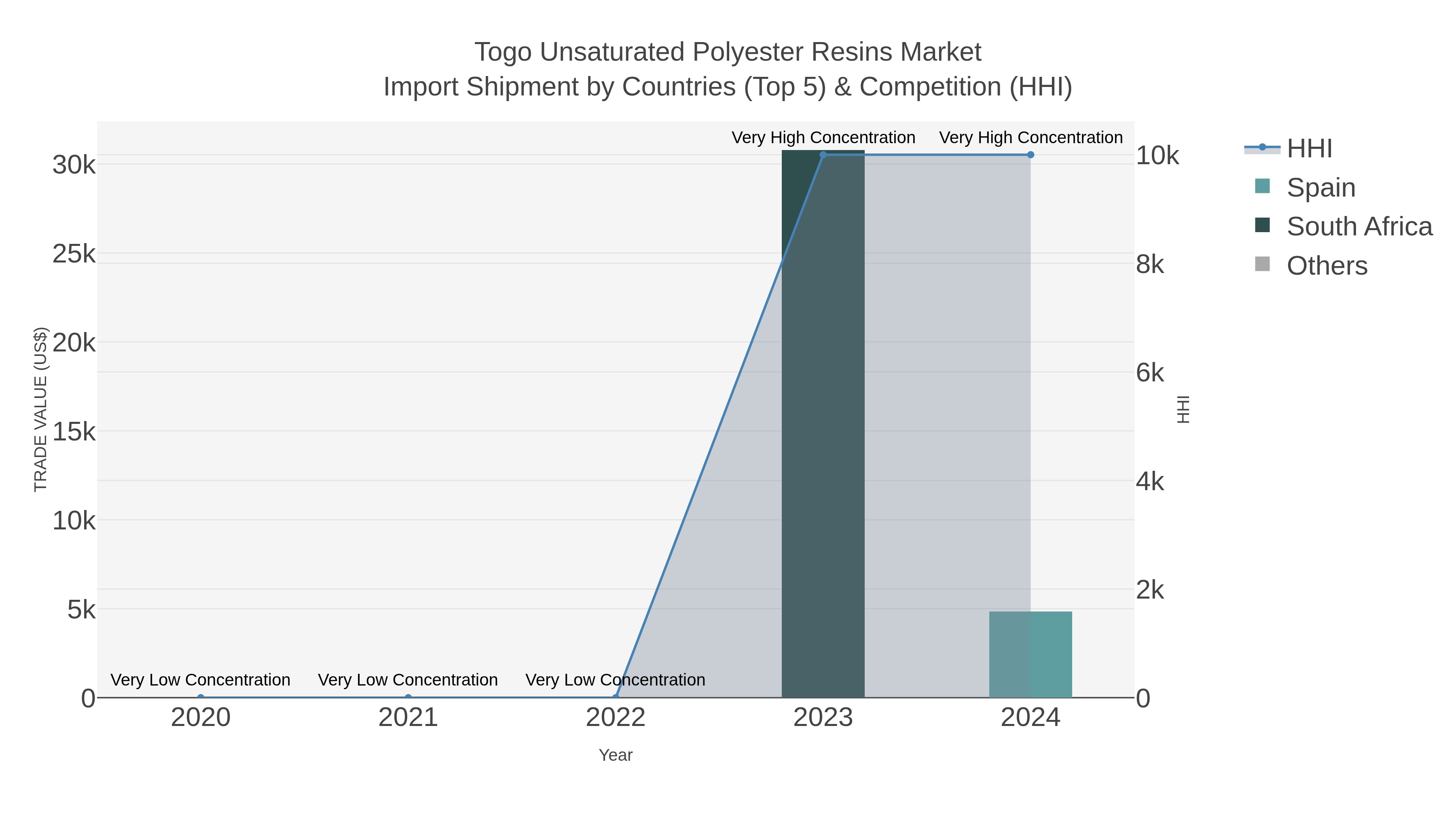1456x819 pixels.
Task: Click the South Africa dark swatch
Action: pyautogui.click(x=1262, y=225)
